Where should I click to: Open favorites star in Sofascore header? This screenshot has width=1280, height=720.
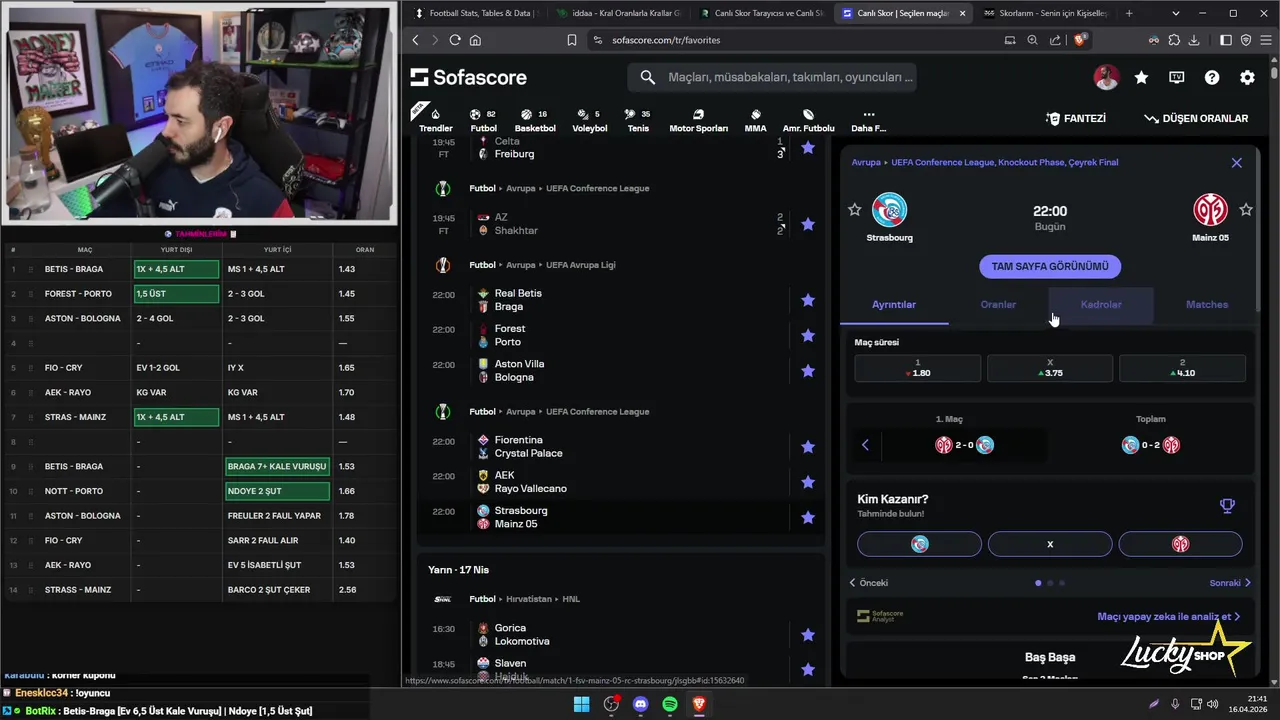[x=1141, y=77]
